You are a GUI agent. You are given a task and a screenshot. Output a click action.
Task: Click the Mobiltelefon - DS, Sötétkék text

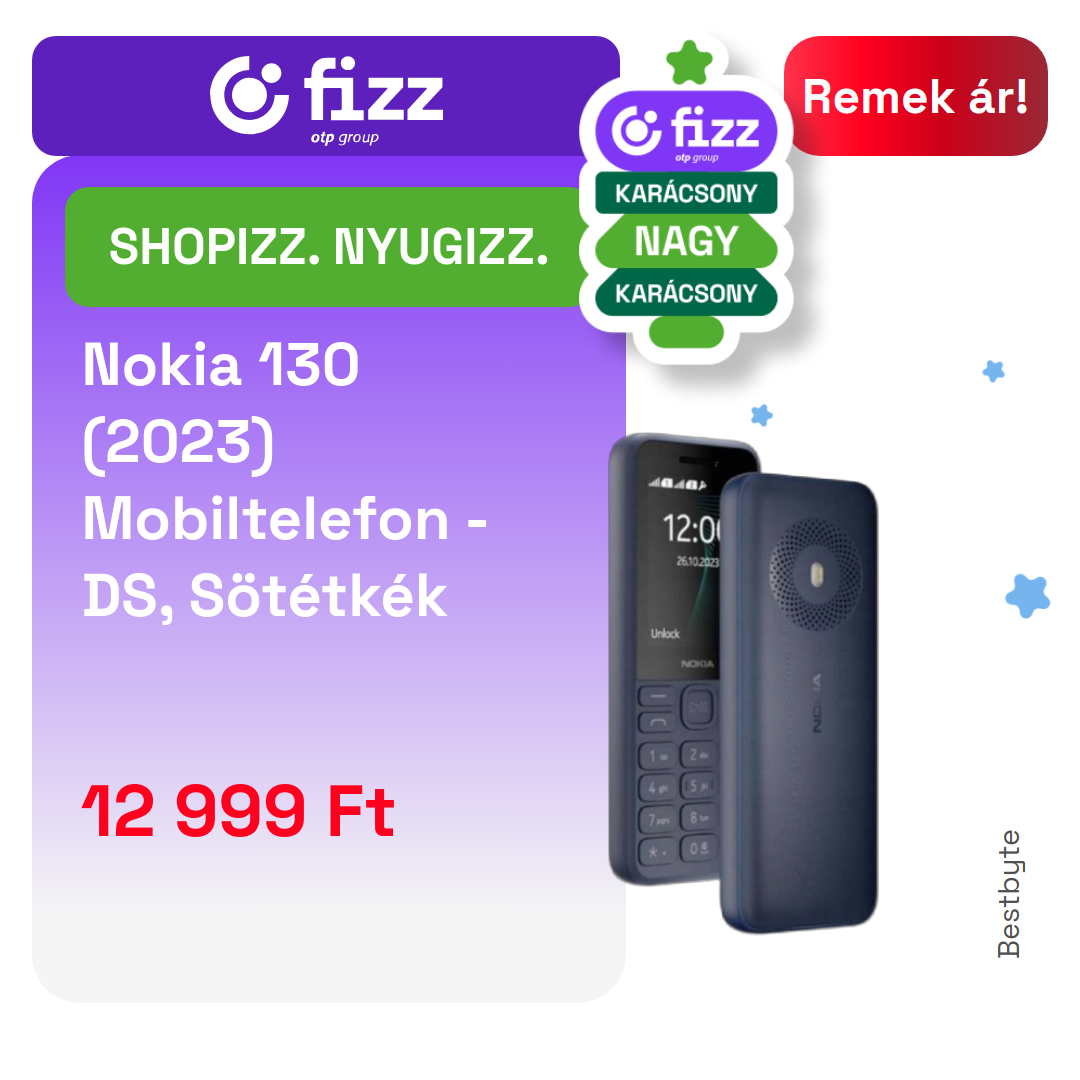coord(284,557)
